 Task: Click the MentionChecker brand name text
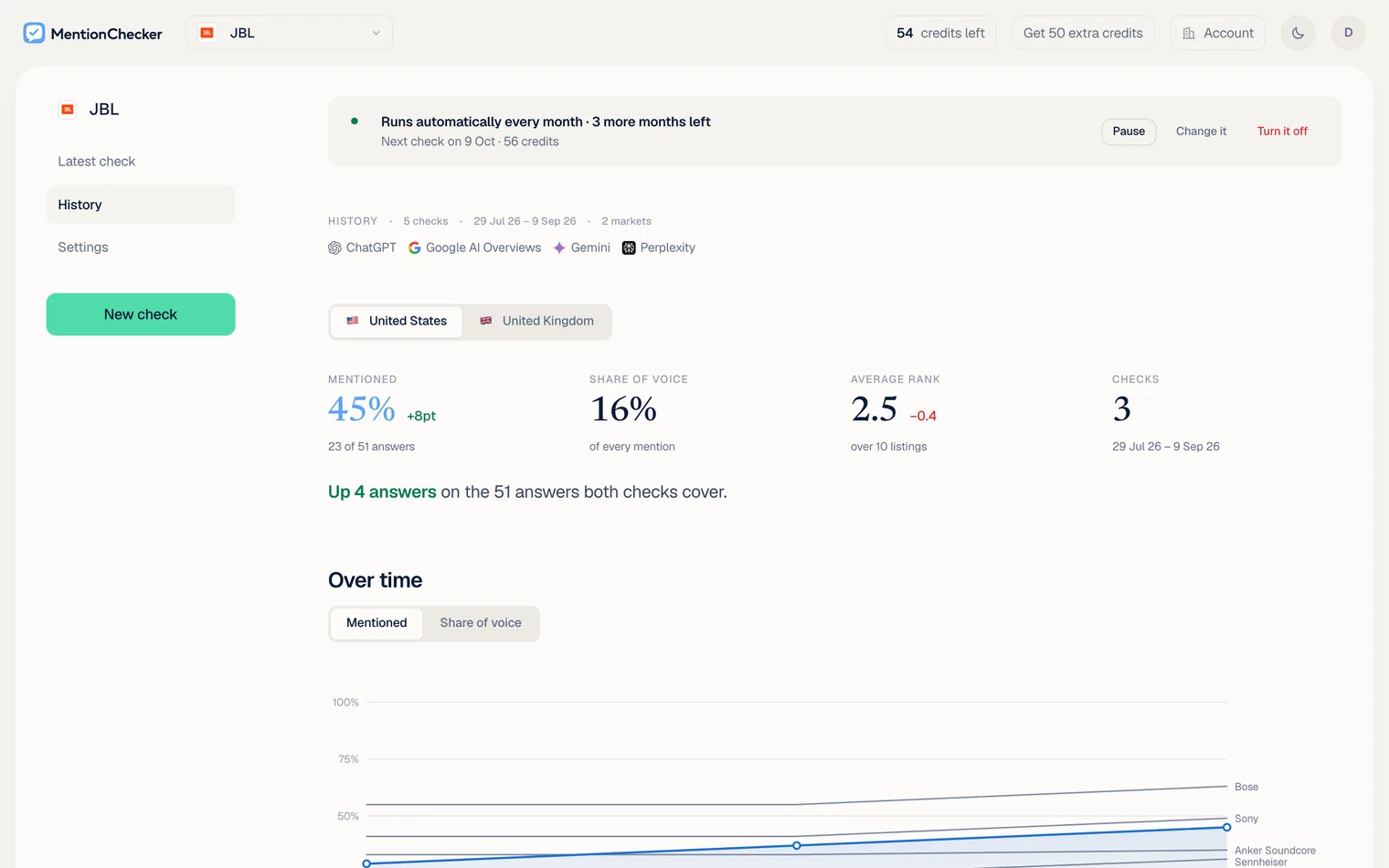click(x=106, y=34)
